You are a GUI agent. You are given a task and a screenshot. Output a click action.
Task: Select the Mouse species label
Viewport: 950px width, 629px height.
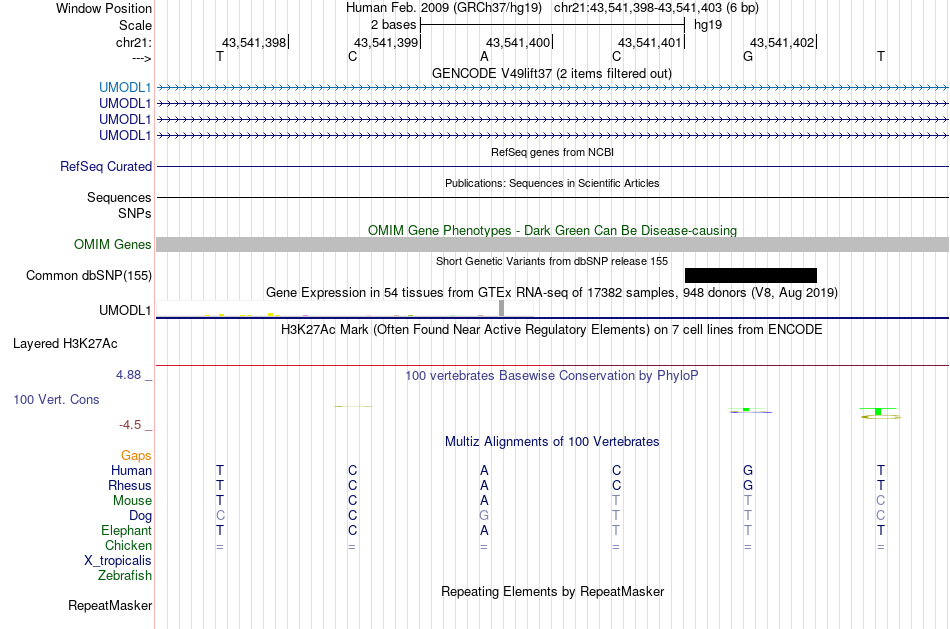tap(132, 501)
